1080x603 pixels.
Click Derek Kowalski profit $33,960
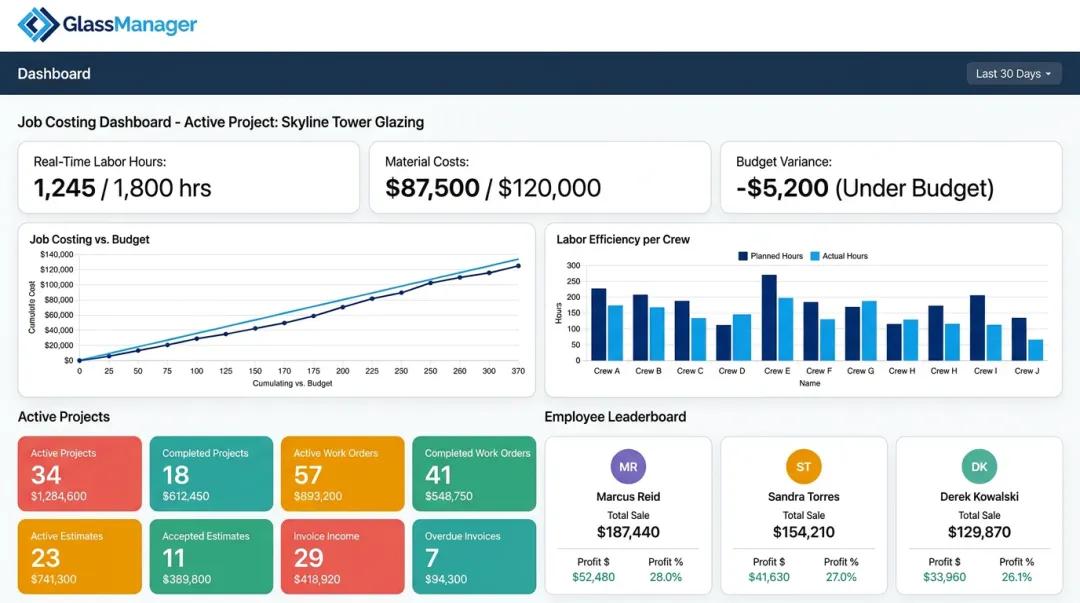point(944,577)
